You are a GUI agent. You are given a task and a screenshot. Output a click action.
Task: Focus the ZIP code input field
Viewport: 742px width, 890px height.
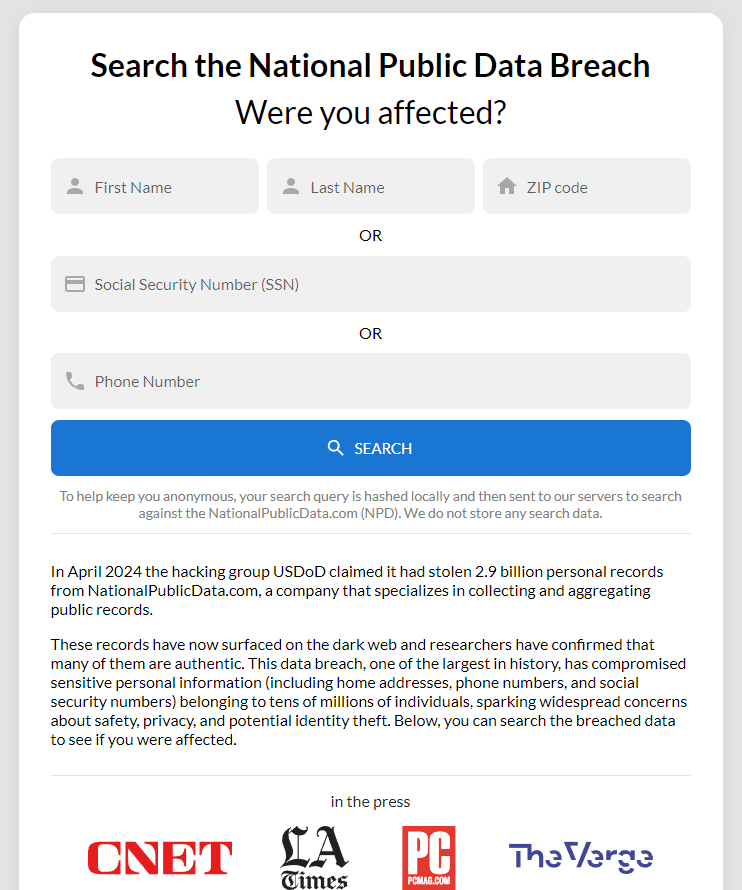pyautogui.click(x=602, y=187)
